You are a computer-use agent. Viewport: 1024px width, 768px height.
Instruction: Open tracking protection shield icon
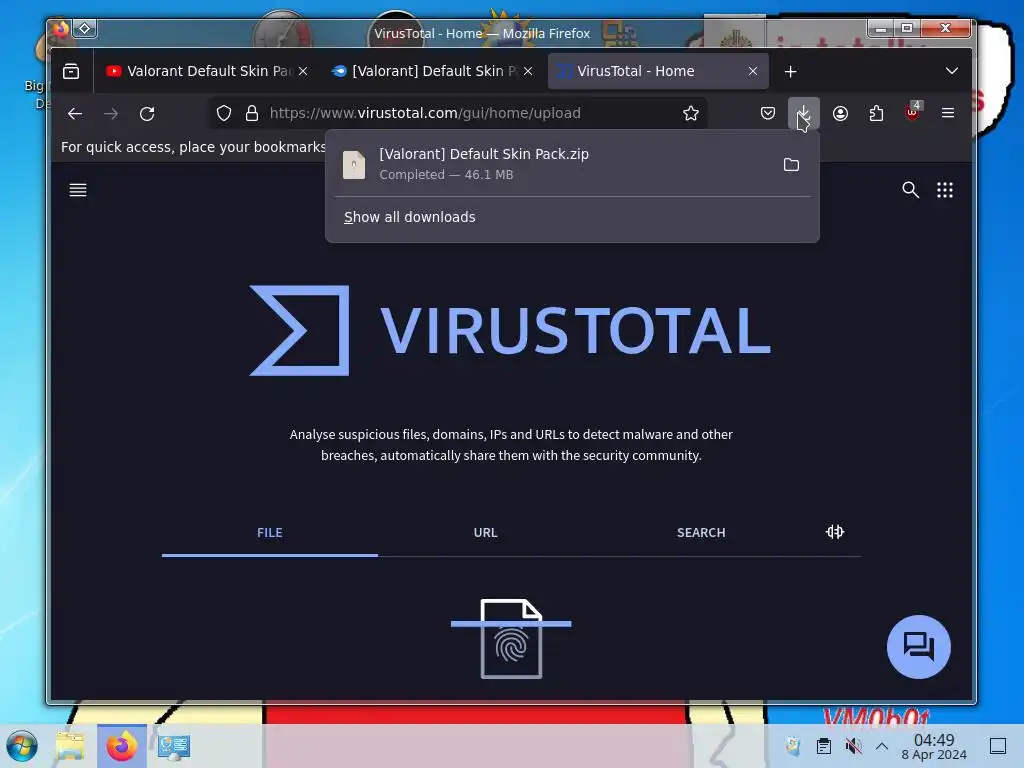[224, 114]
